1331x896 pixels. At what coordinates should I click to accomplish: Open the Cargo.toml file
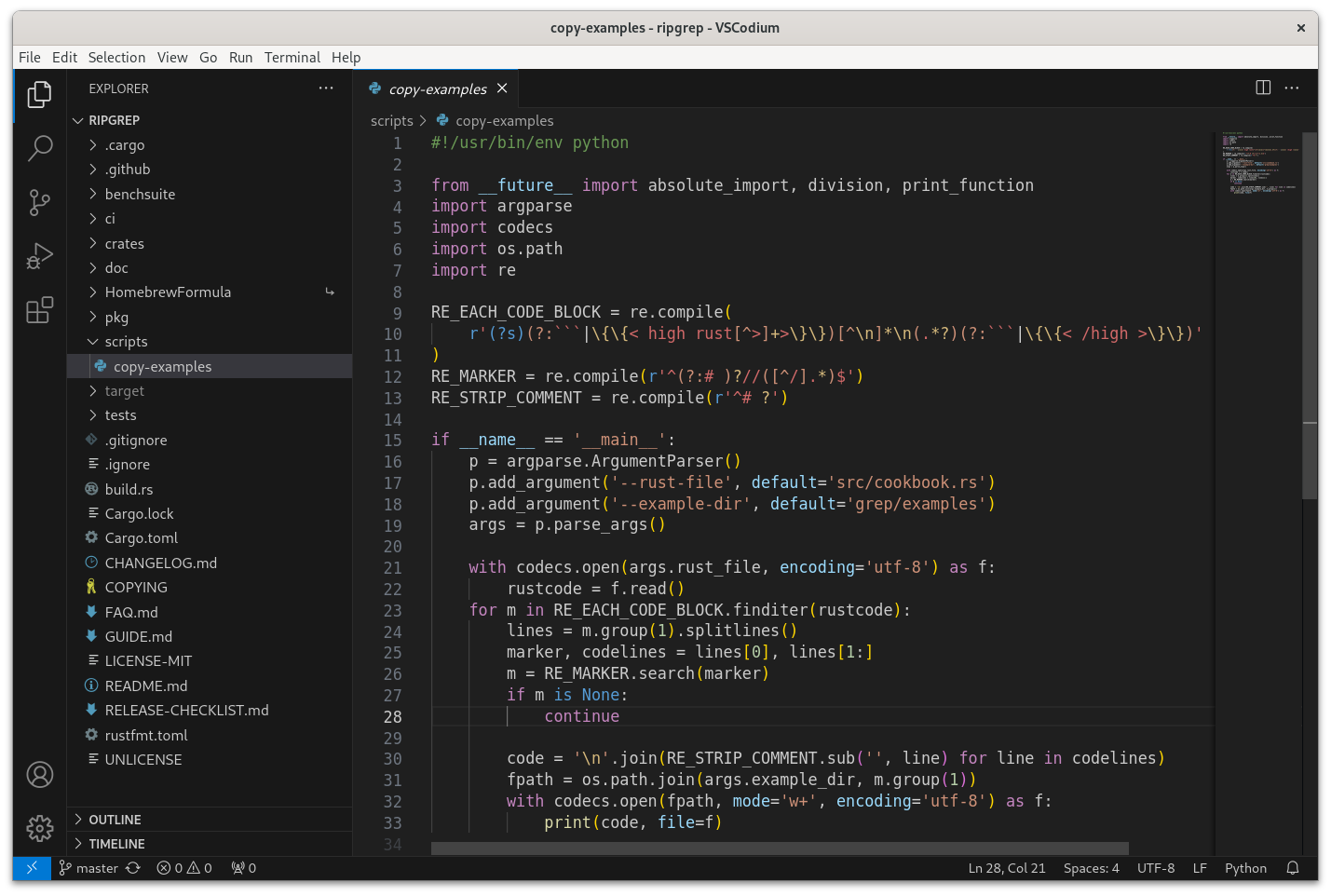[x=210, y=538]
